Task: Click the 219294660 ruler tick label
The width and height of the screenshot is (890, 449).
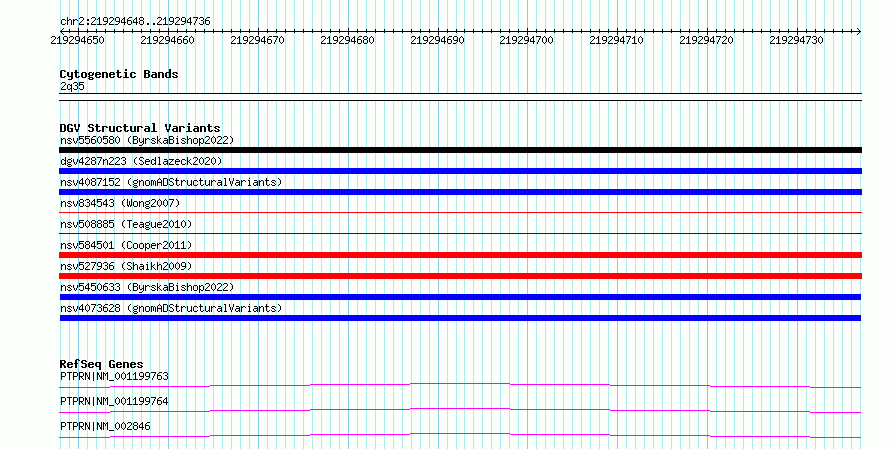Action: point(167,40)
